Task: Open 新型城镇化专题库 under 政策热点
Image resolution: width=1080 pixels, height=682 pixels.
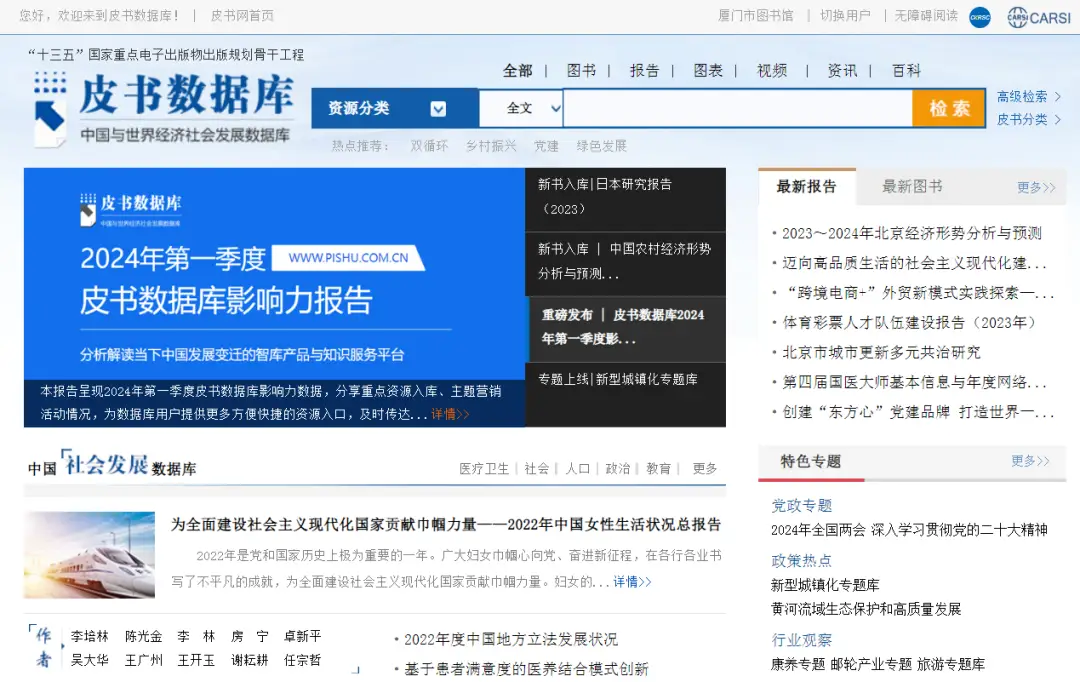Action: tap(825, 585)
